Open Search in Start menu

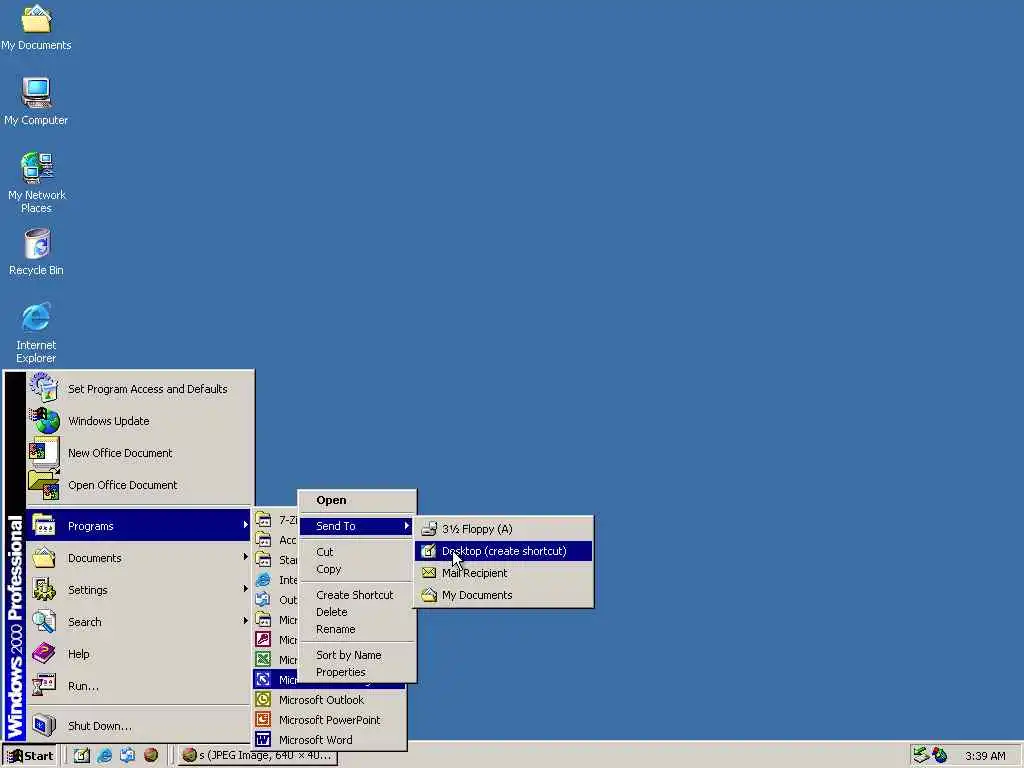138,622
